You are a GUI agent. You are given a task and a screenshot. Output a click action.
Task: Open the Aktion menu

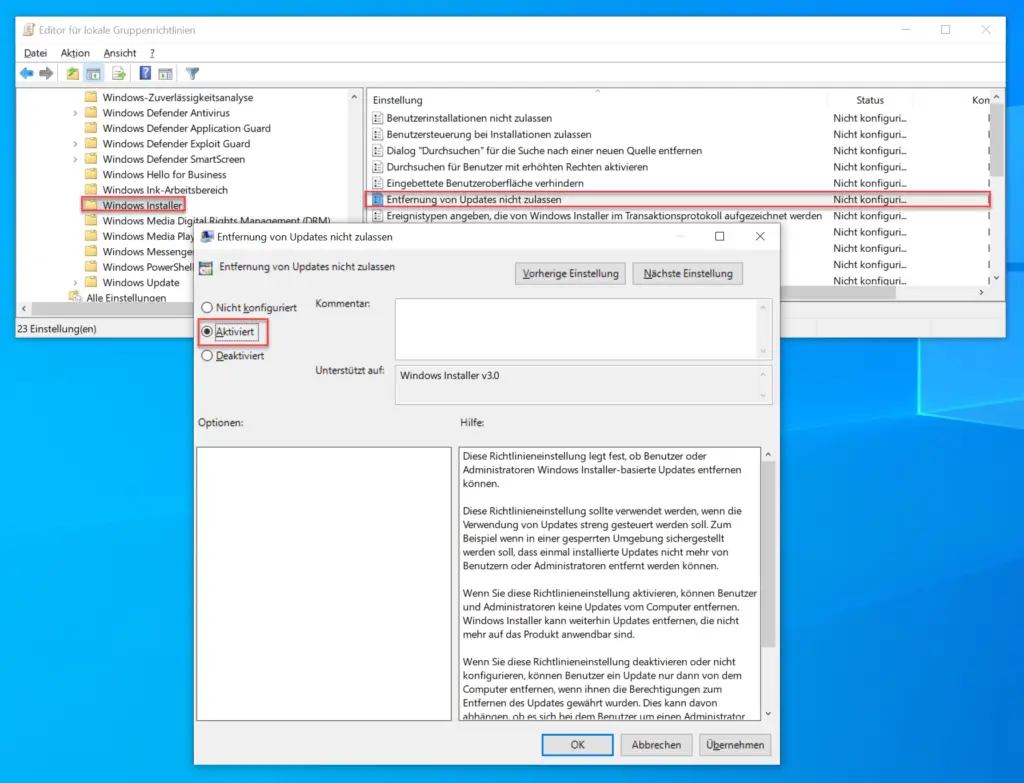tap(75, 53)
